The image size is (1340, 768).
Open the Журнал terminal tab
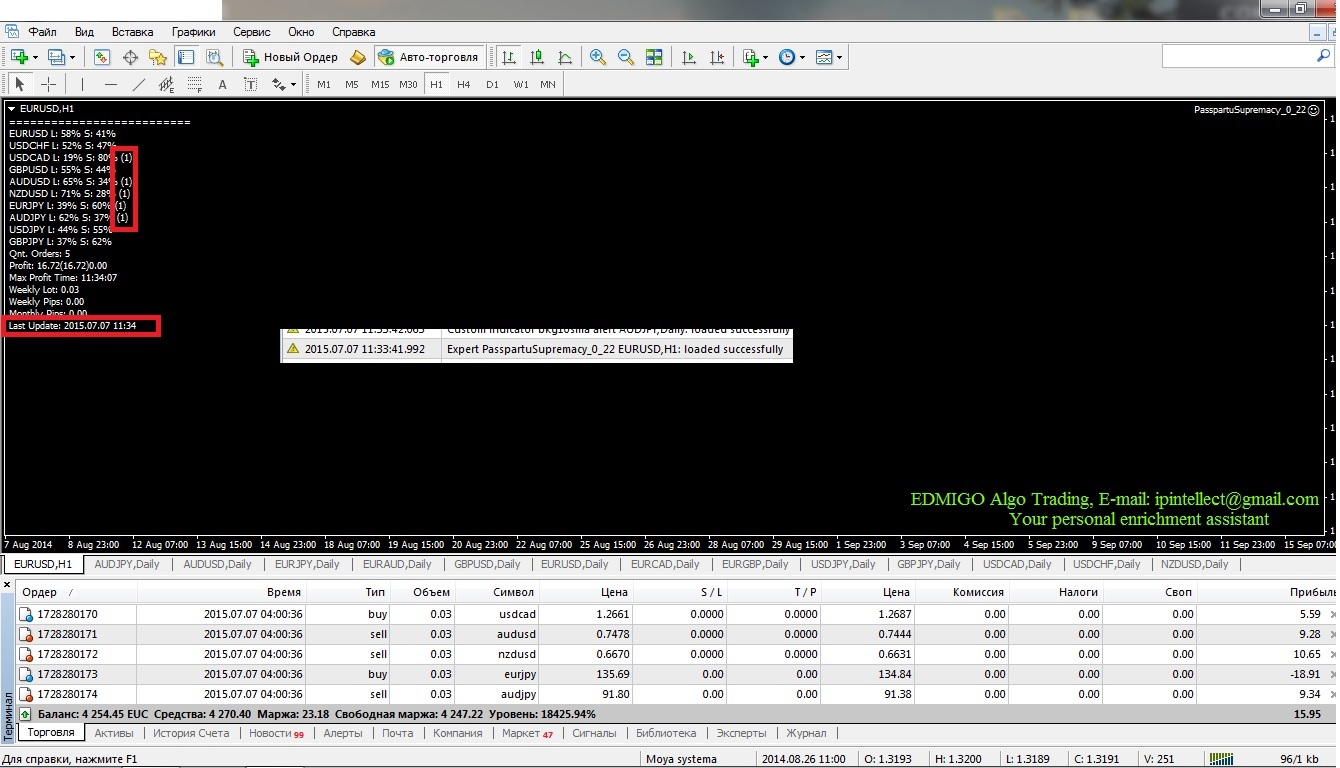806,733
